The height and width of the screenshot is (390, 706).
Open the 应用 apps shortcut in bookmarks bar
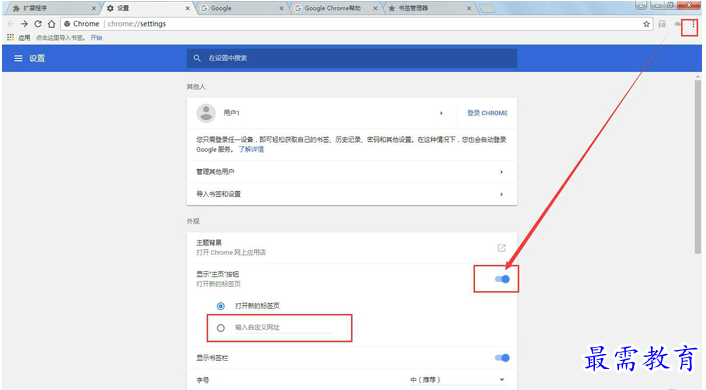[x=18, y=38]
